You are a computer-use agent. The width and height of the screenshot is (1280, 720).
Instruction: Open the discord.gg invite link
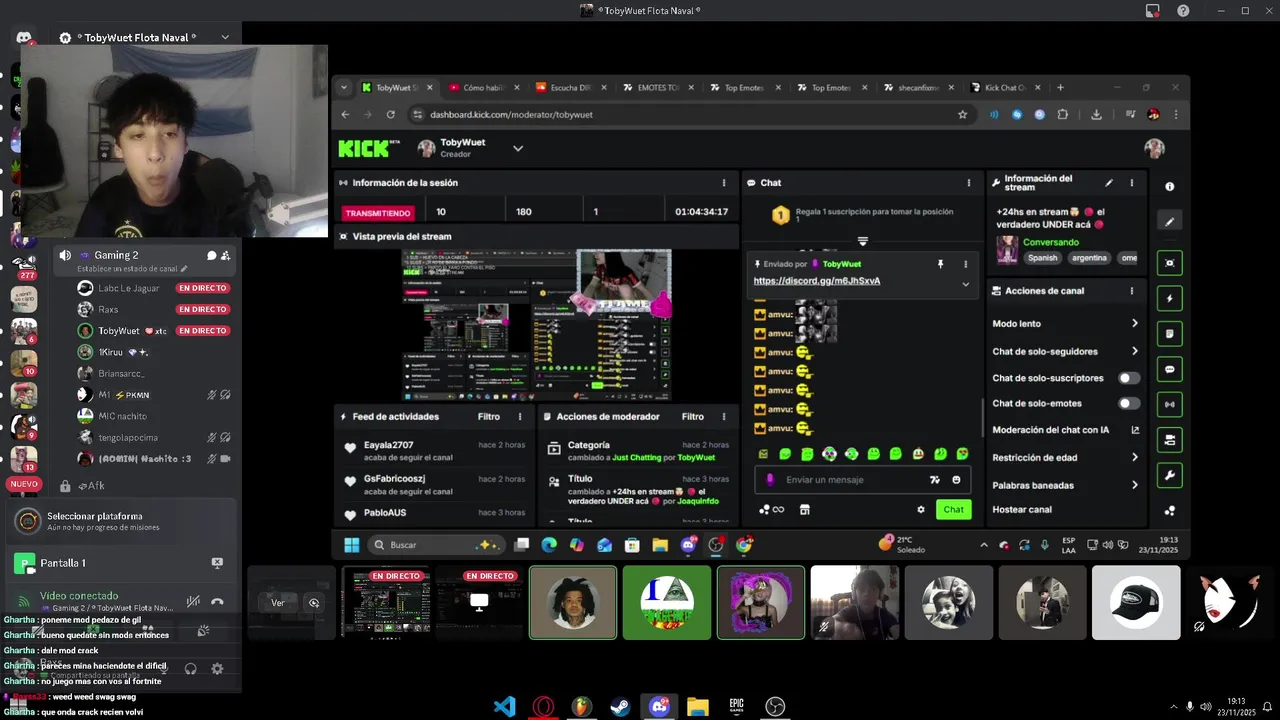coord(817,281)
